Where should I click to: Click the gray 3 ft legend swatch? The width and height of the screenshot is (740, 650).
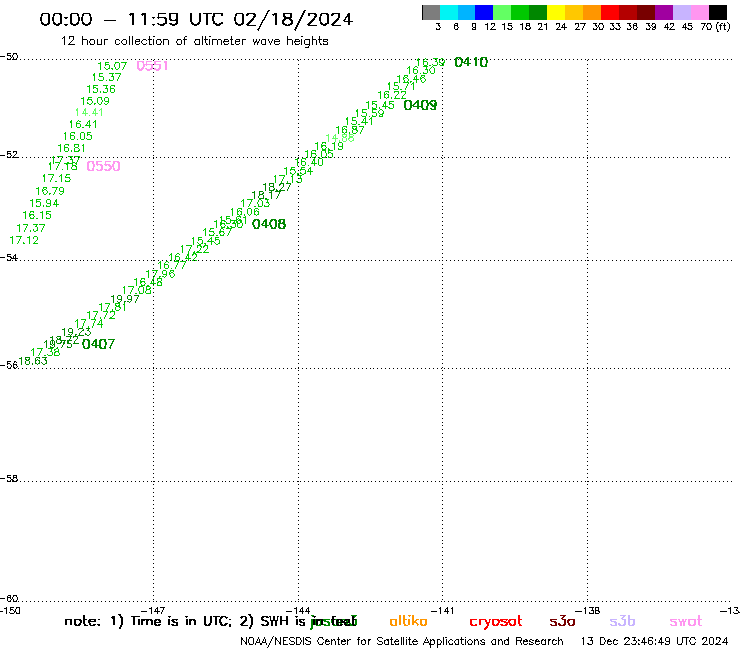[x=431, y=12]
